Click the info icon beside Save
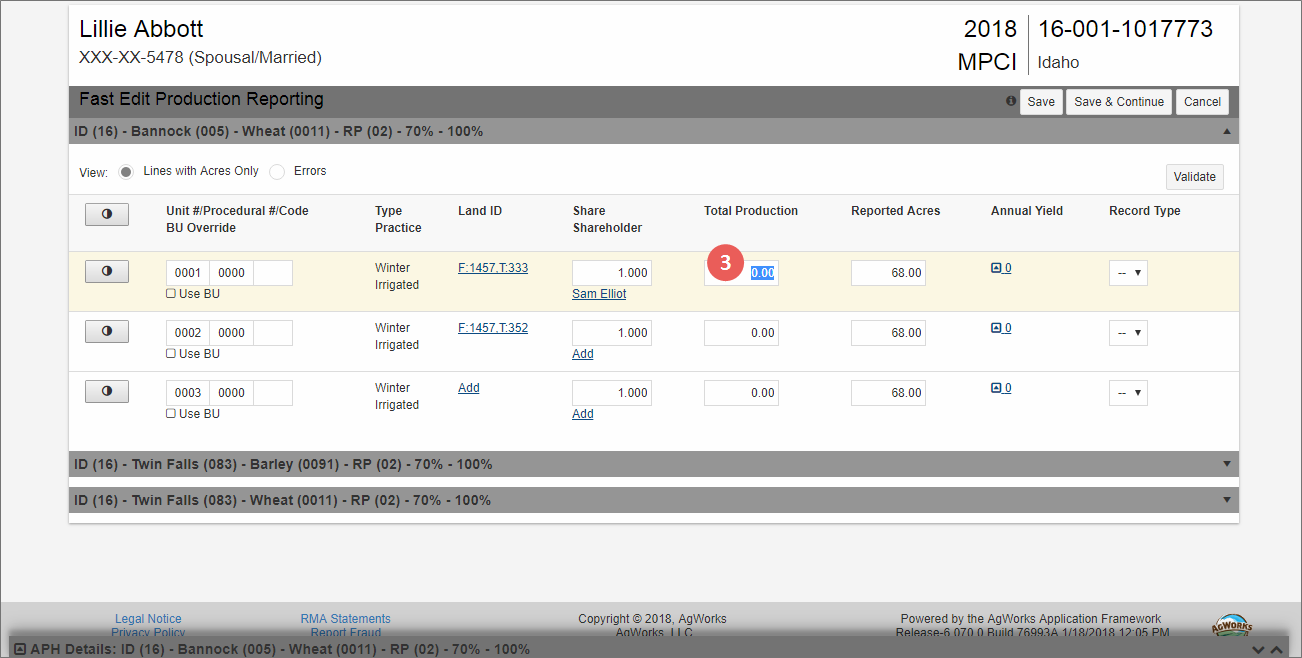 (1011, 102)
